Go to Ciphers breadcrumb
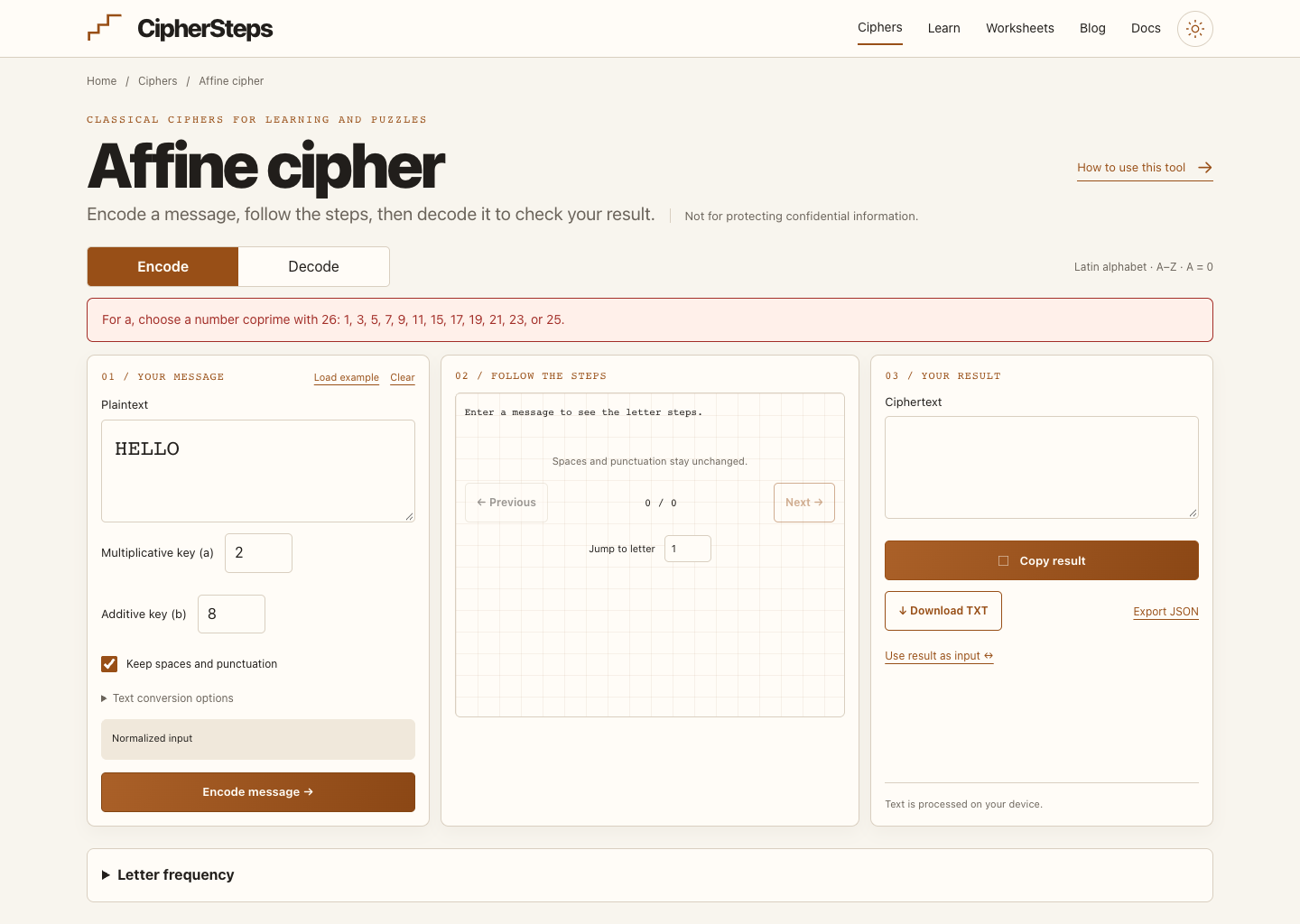The height and width of the screenshot is (924, 1300). 158,81
